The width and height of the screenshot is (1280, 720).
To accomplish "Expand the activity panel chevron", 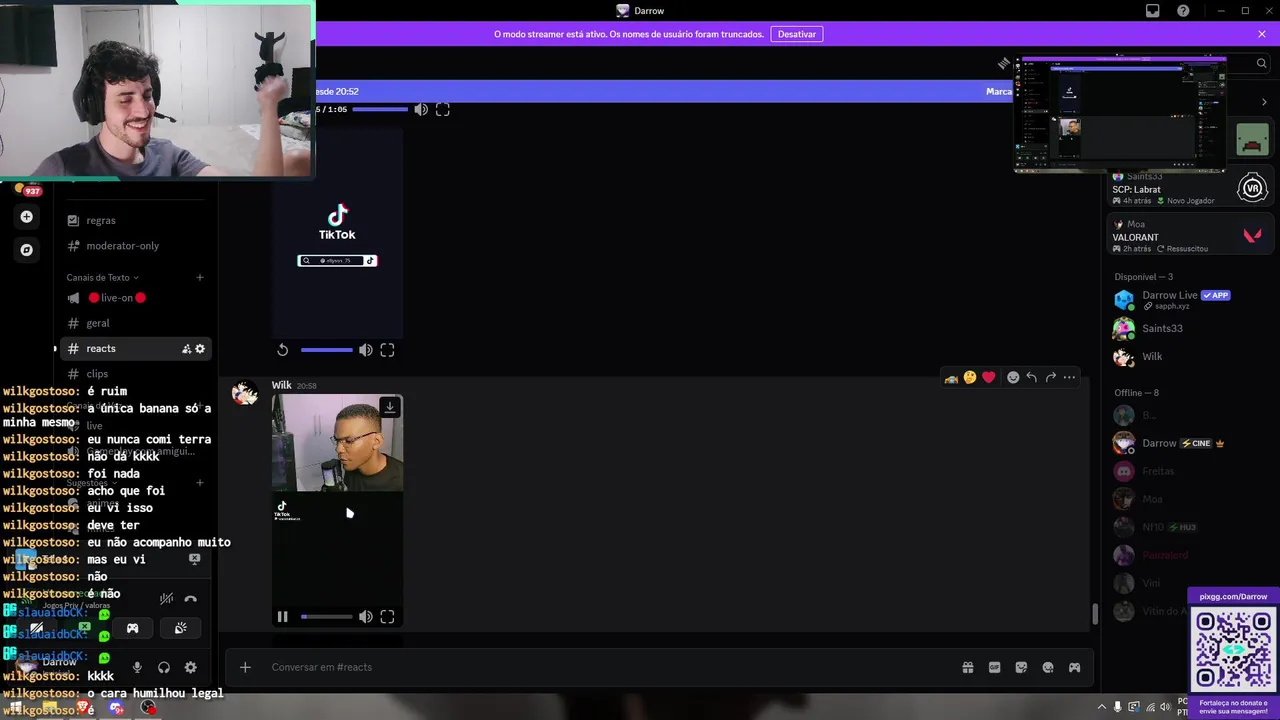I will (x=1264, y=103).
